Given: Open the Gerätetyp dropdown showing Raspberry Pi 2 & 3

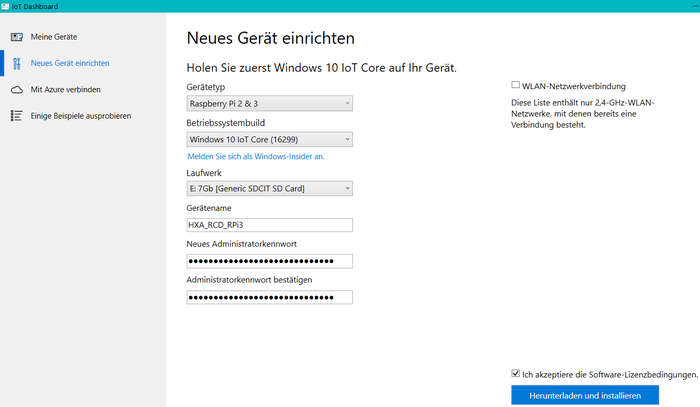Looking at the screenshot, I should coord(270,104).
